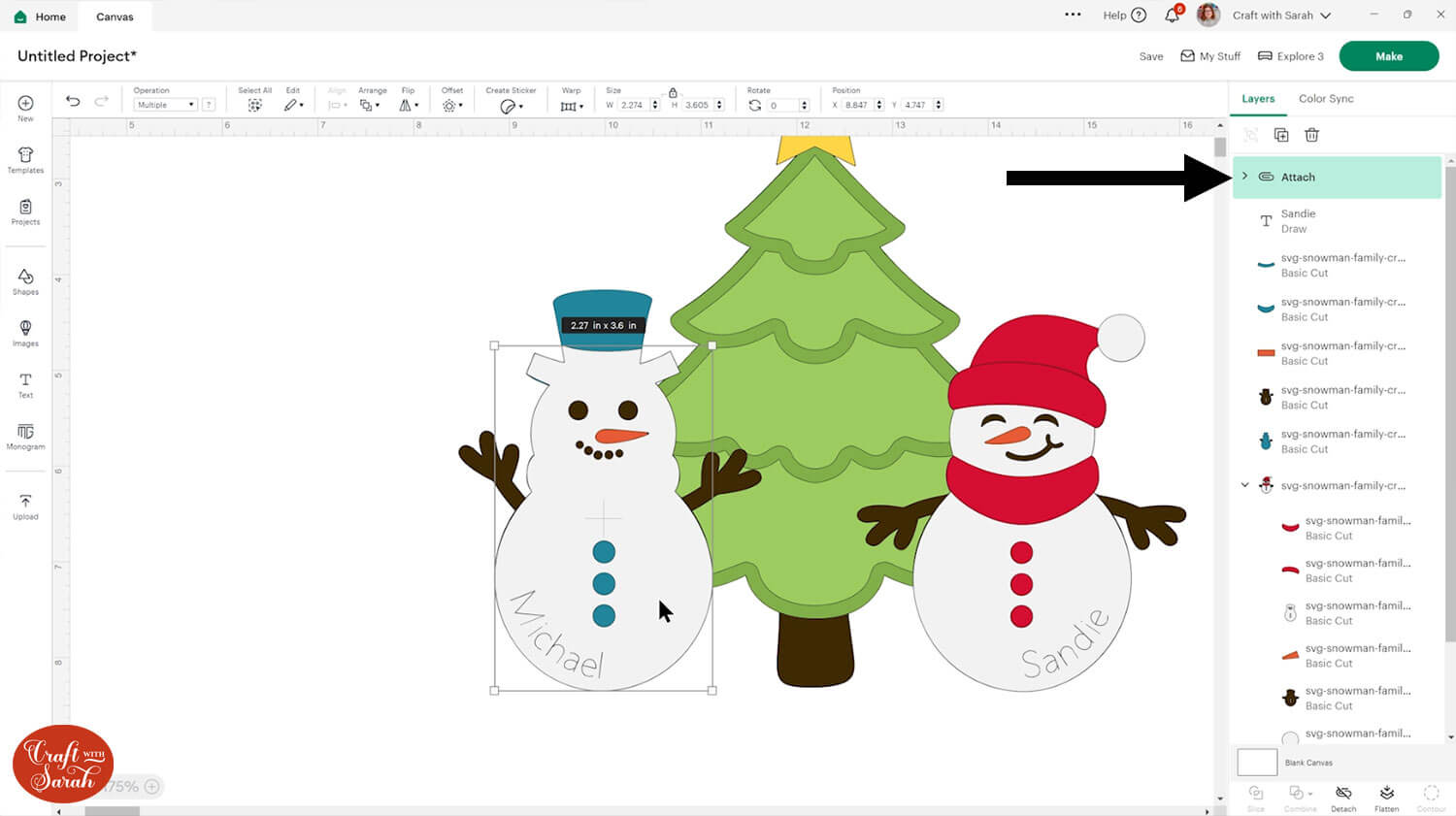This screenshot has width=1456, height=816.
Task: Collapse the svg-snowman-family group
Action: click(1244, 485)
